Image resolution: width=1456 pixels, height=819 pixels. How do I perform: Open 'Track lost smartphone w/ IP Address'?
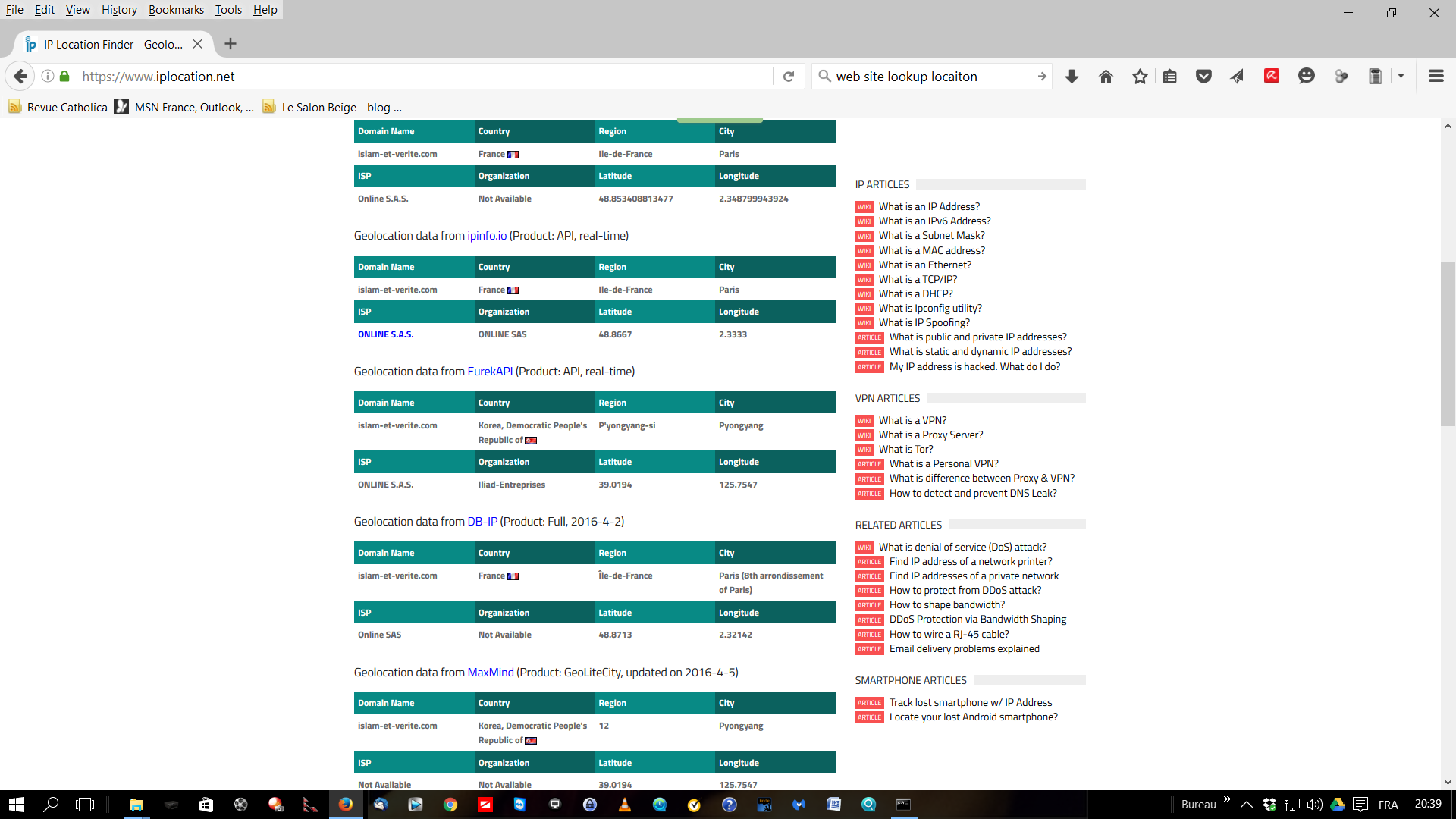point(971,702)
